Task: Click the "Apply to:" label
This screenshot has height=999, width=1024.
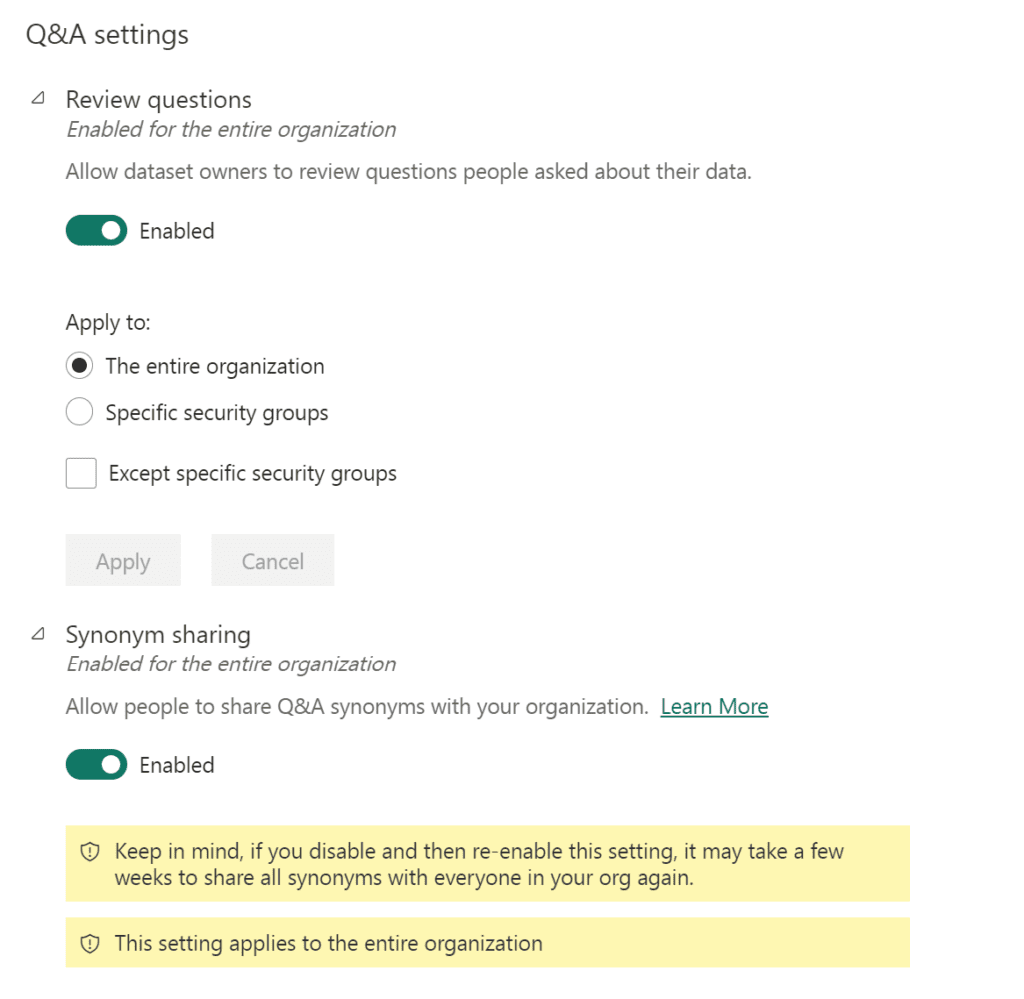Action: (x=108, y=322)
